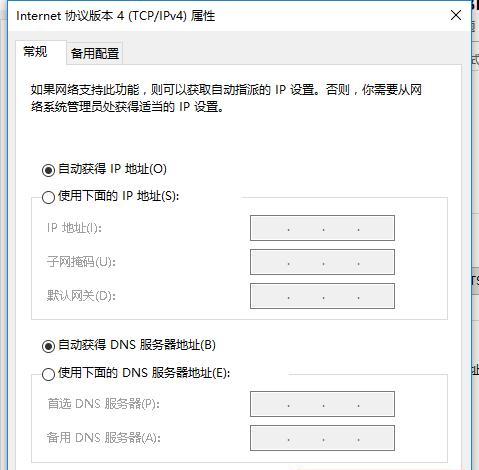Click the 默认网关(D) input box
This screenshot has height=470, width=479.
322,296
